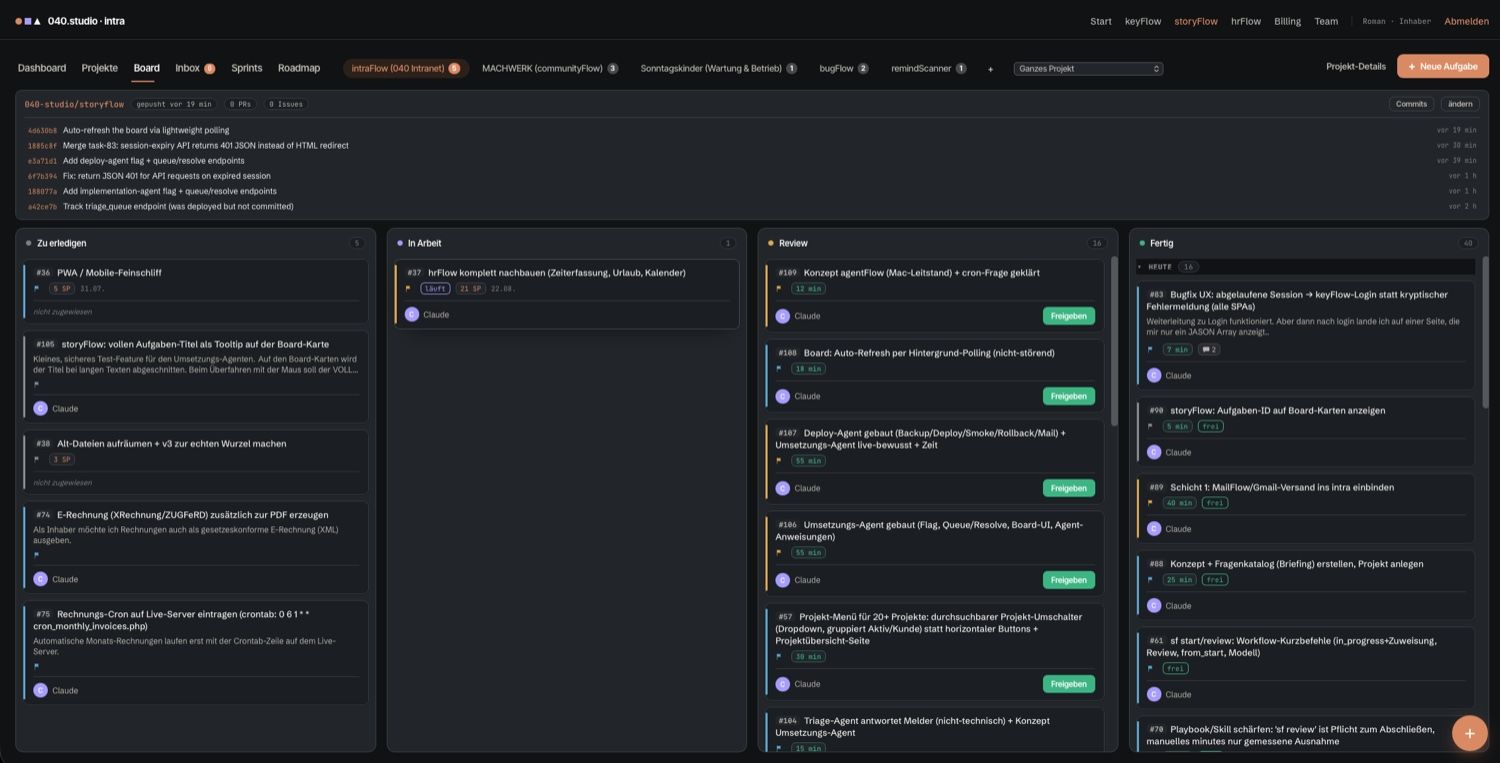The image size is (1500, 763).
Task: Click the 'läuft' status badge on card #37
Action: point(435,289)
